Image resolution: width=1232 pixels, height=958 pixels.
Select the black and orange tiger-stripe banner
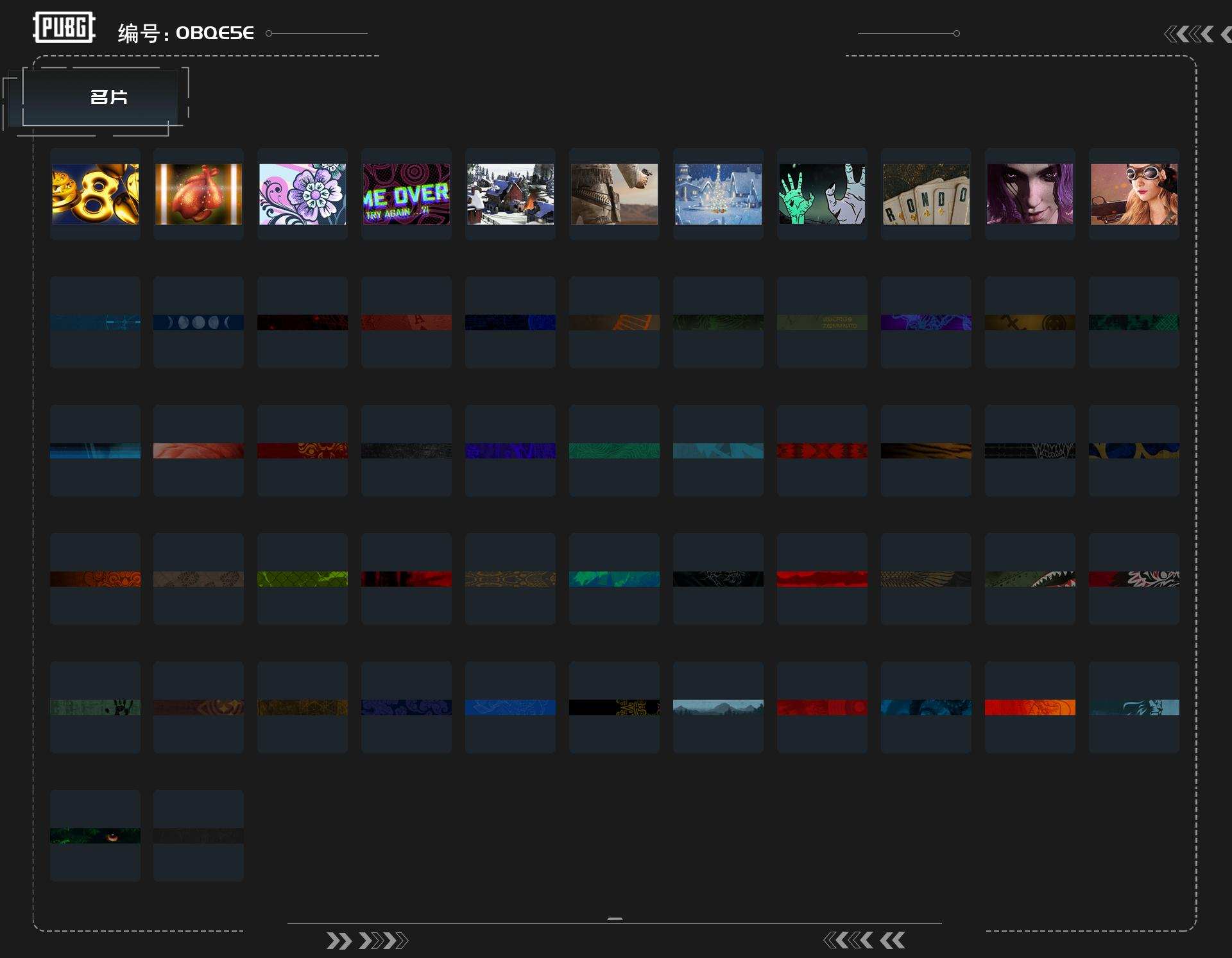click(x=926, y=450)
